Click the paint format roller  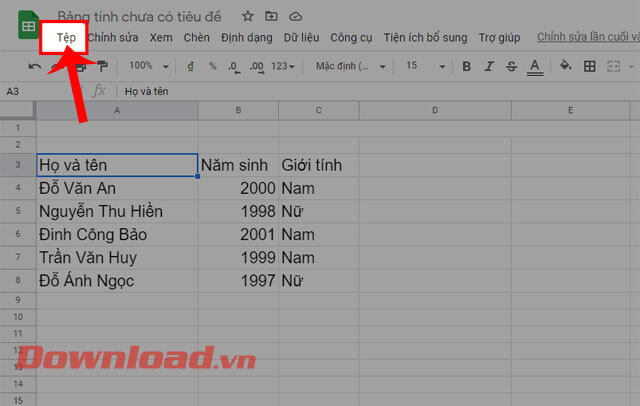(x=102, y=66)
